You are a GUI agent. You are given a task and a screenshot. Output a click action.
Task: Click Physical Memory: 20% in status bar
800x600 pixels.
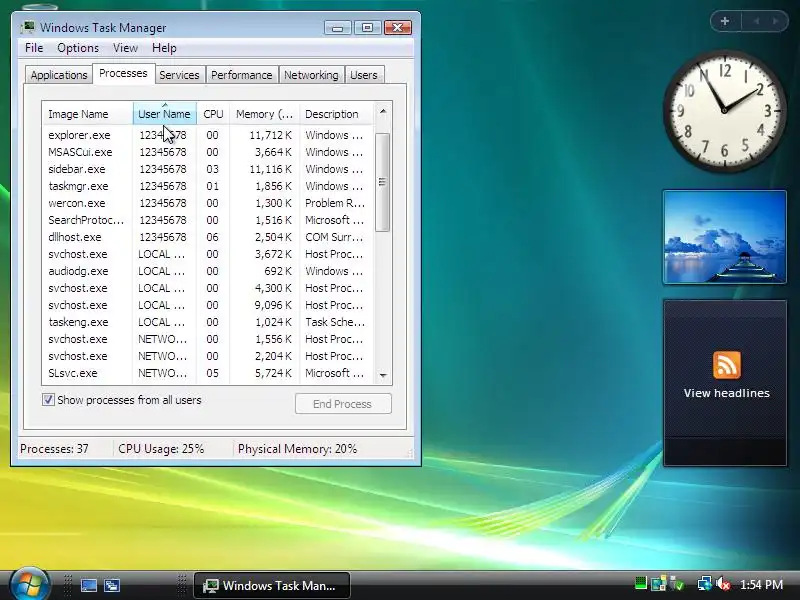point(297,449)
